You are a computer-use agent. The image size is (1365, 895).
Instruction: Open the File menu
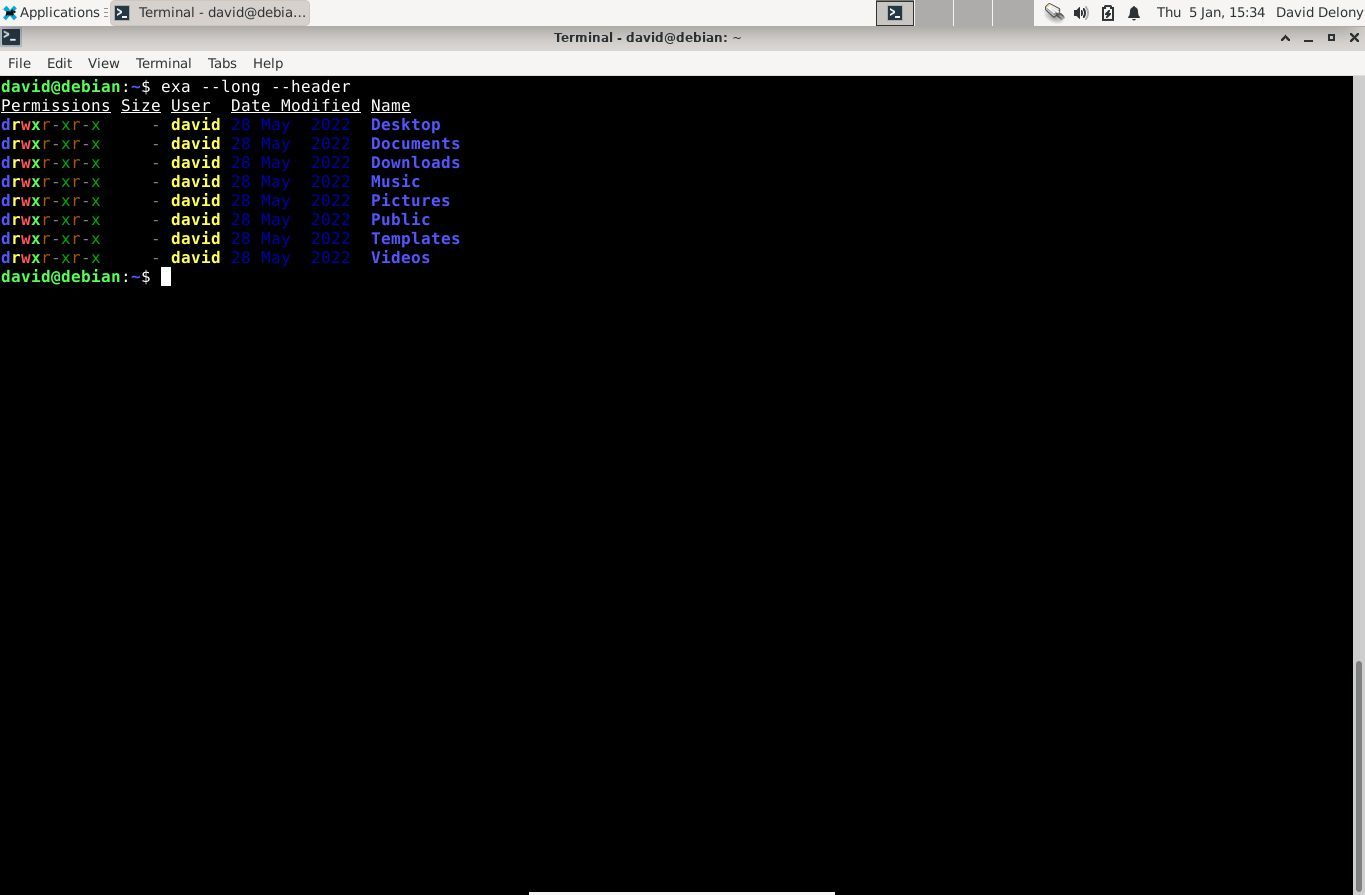click(x=19, y=63)
